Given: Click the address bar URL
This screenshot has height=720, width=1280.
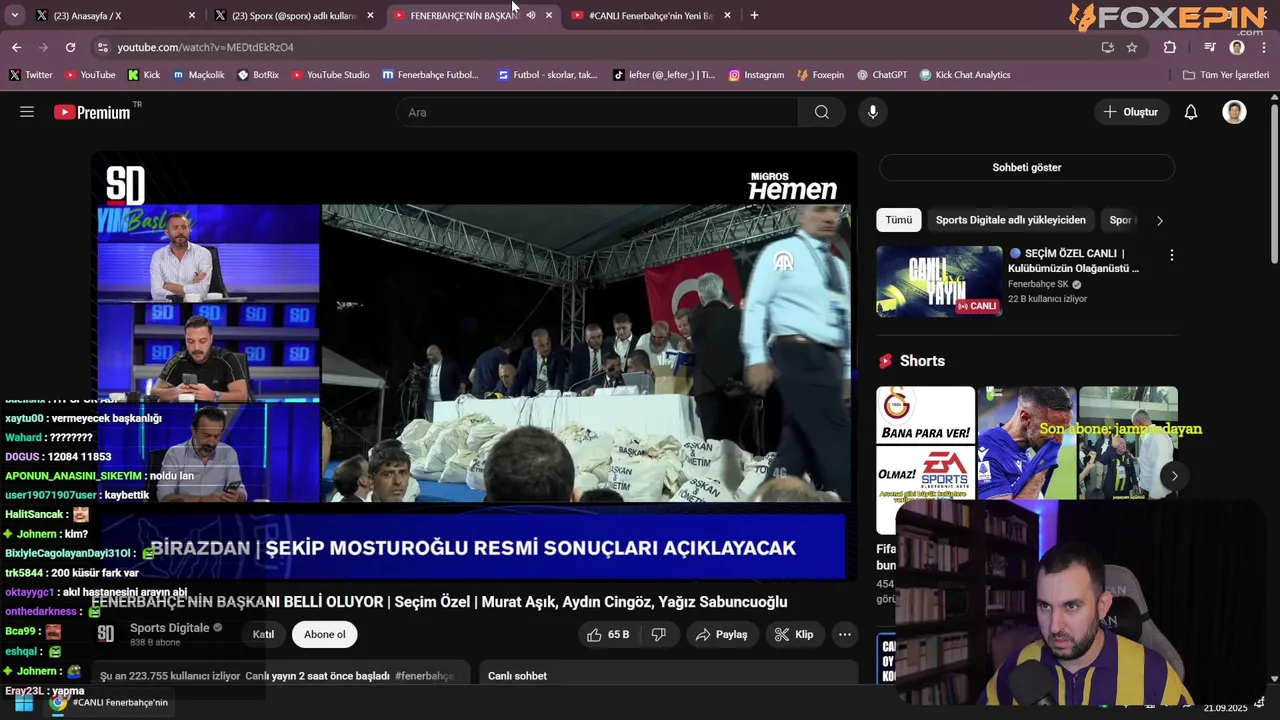Looking at the screenshot, I should (205, 47).
